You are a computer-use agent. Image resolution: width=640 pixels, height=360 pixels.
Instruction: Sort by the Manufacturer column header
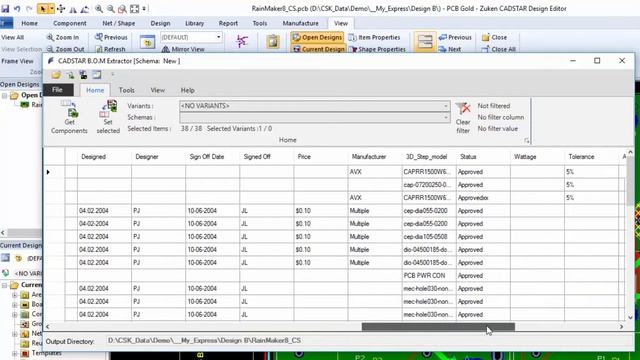369,157
